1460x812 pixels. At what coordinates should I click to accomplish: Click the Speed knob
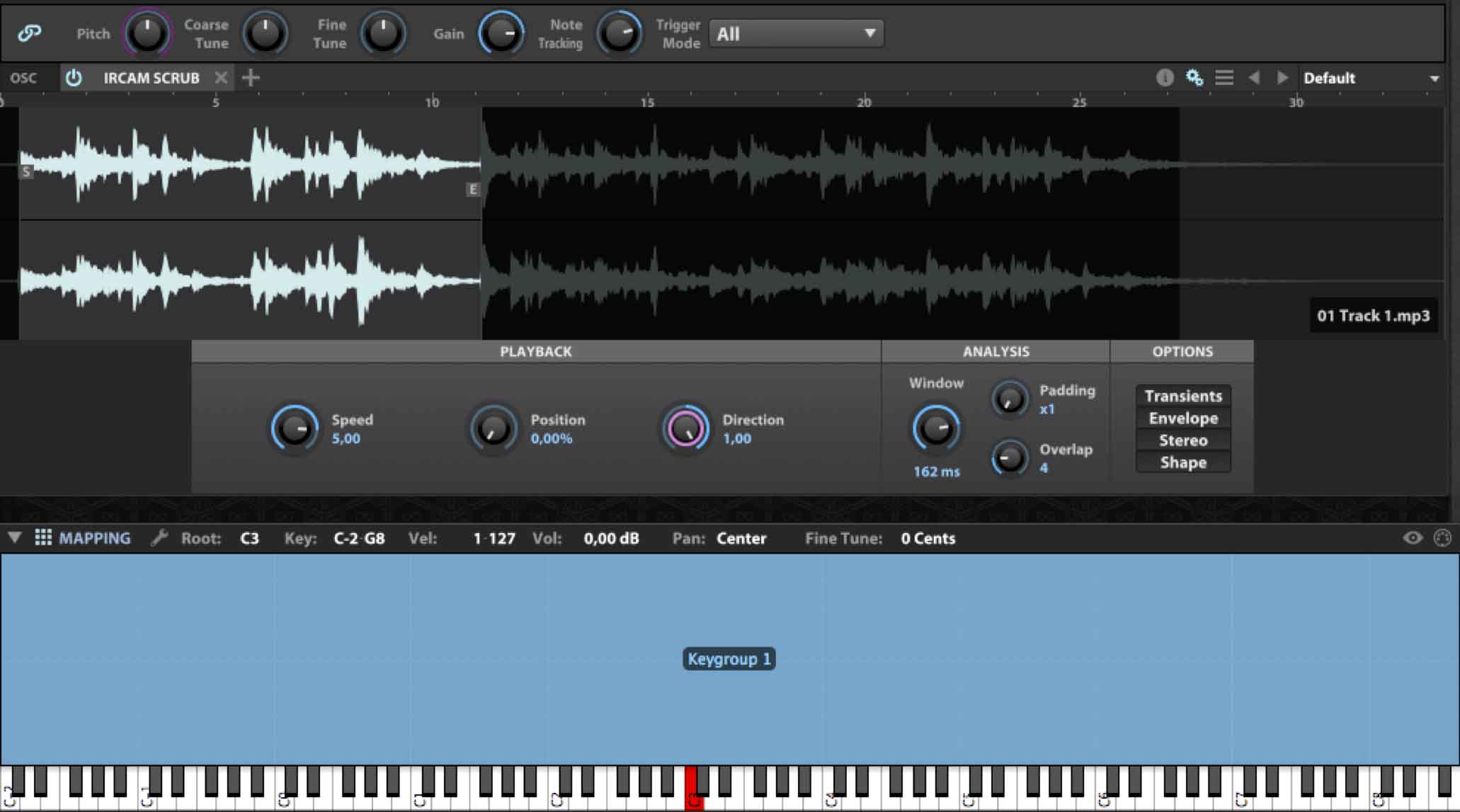(294, 428)
